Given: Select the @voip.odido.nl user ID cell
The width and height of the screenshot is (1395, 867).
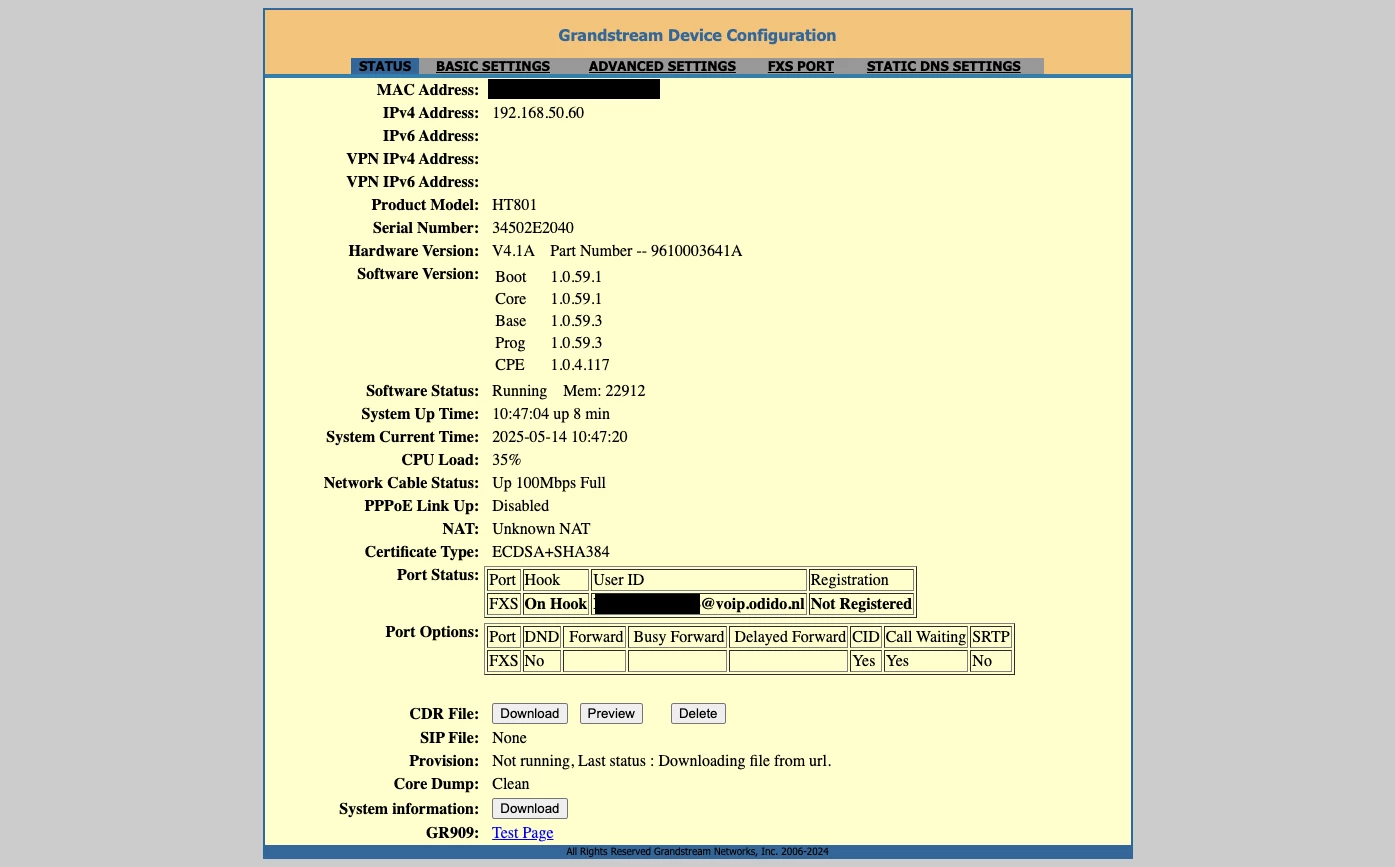Looking at the screenshot, I should [698, 604].
